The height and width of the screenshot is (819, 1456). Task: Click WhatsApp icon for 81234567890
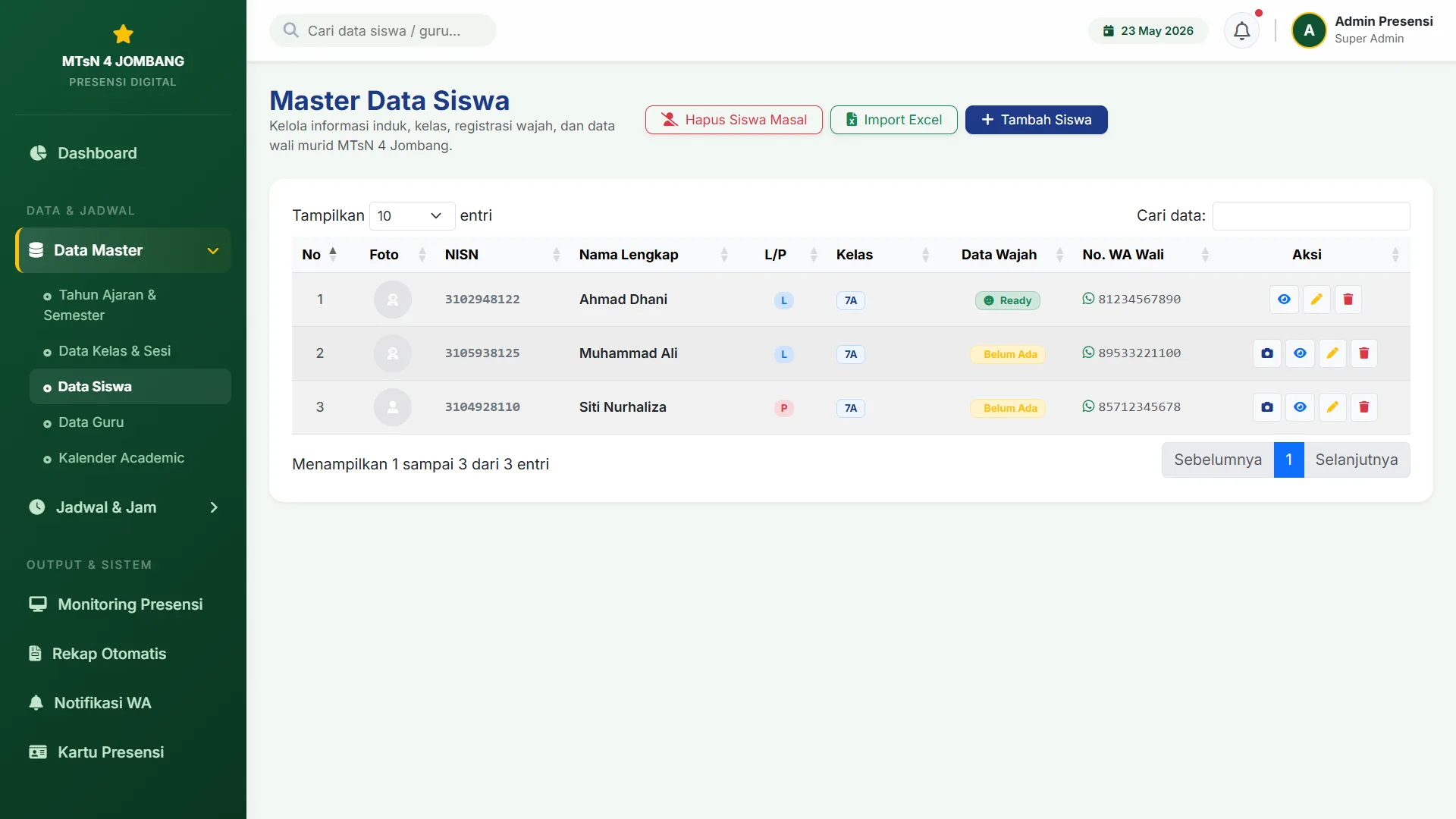pyautogui.click(x=1088, y=299)
